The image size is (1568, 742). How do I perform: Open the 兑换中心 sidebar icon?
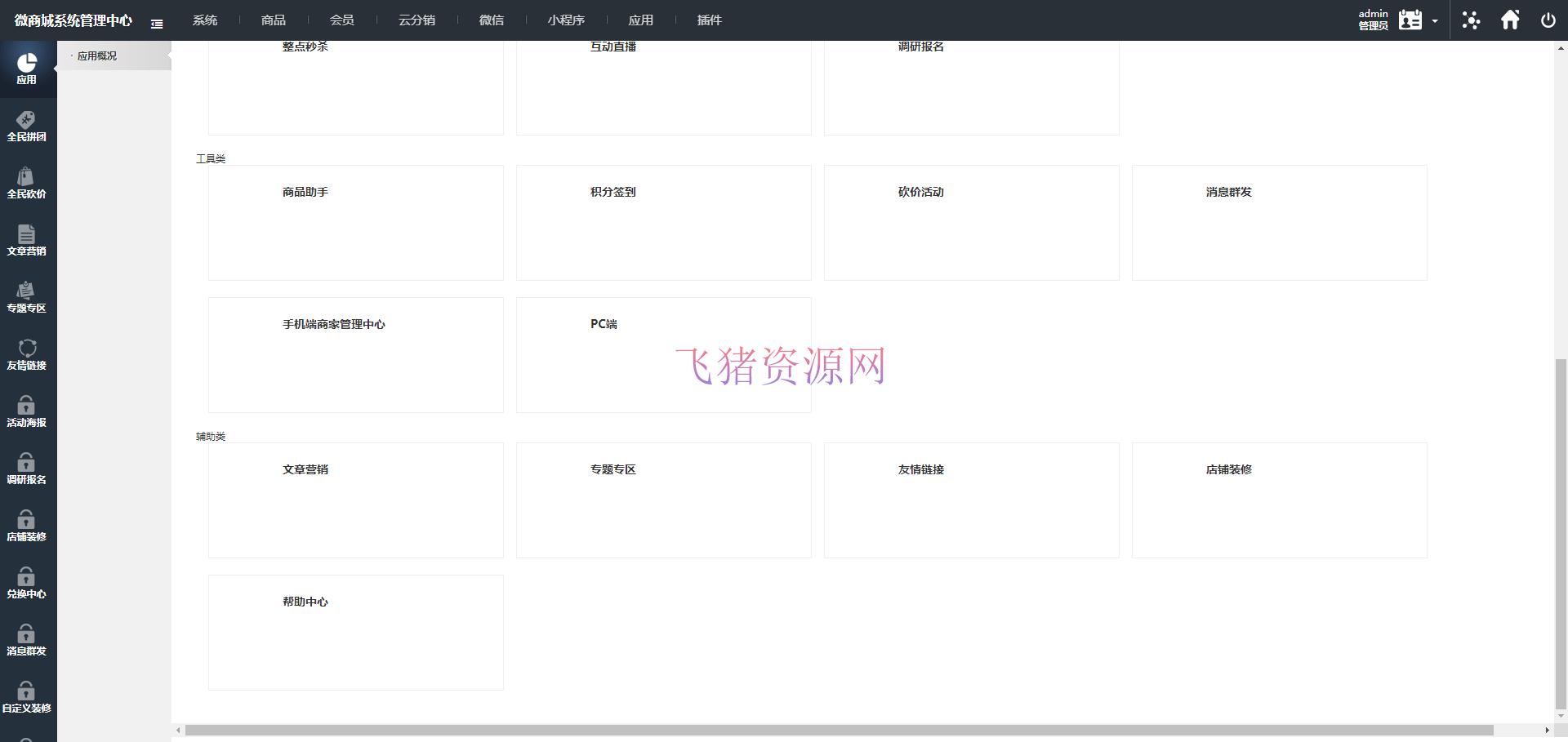coord(27,584)
